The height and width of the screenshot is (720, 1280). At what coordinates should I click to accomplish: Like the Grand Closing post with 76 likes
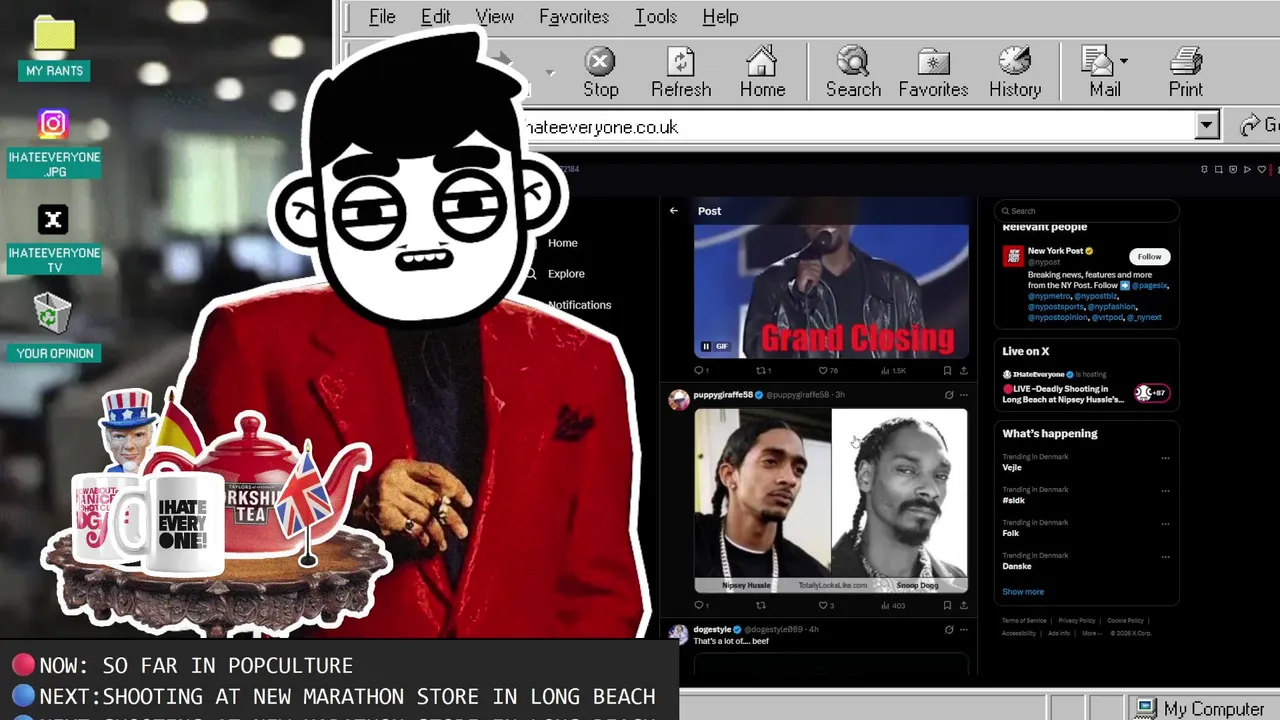tap(828, 371)
